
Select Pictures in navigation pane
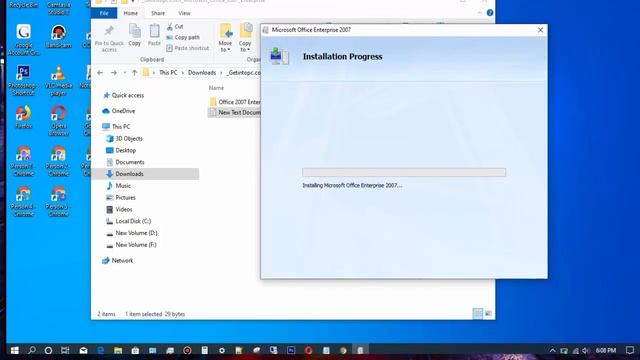(x=125, y=198)
